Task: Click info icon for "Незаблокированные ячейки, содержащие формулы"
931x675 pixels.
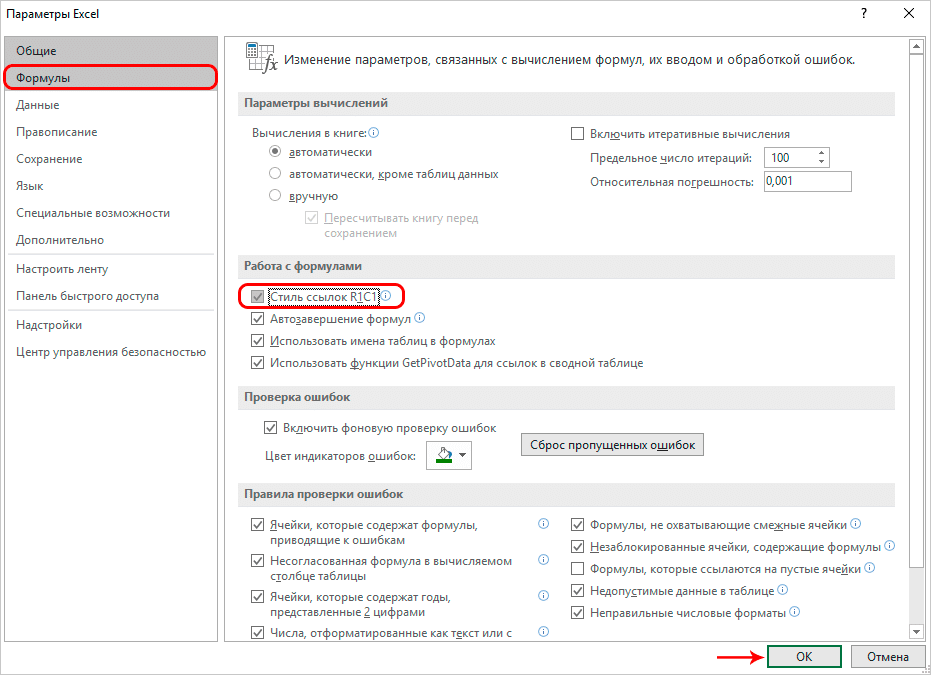Action: pos(890,547)
